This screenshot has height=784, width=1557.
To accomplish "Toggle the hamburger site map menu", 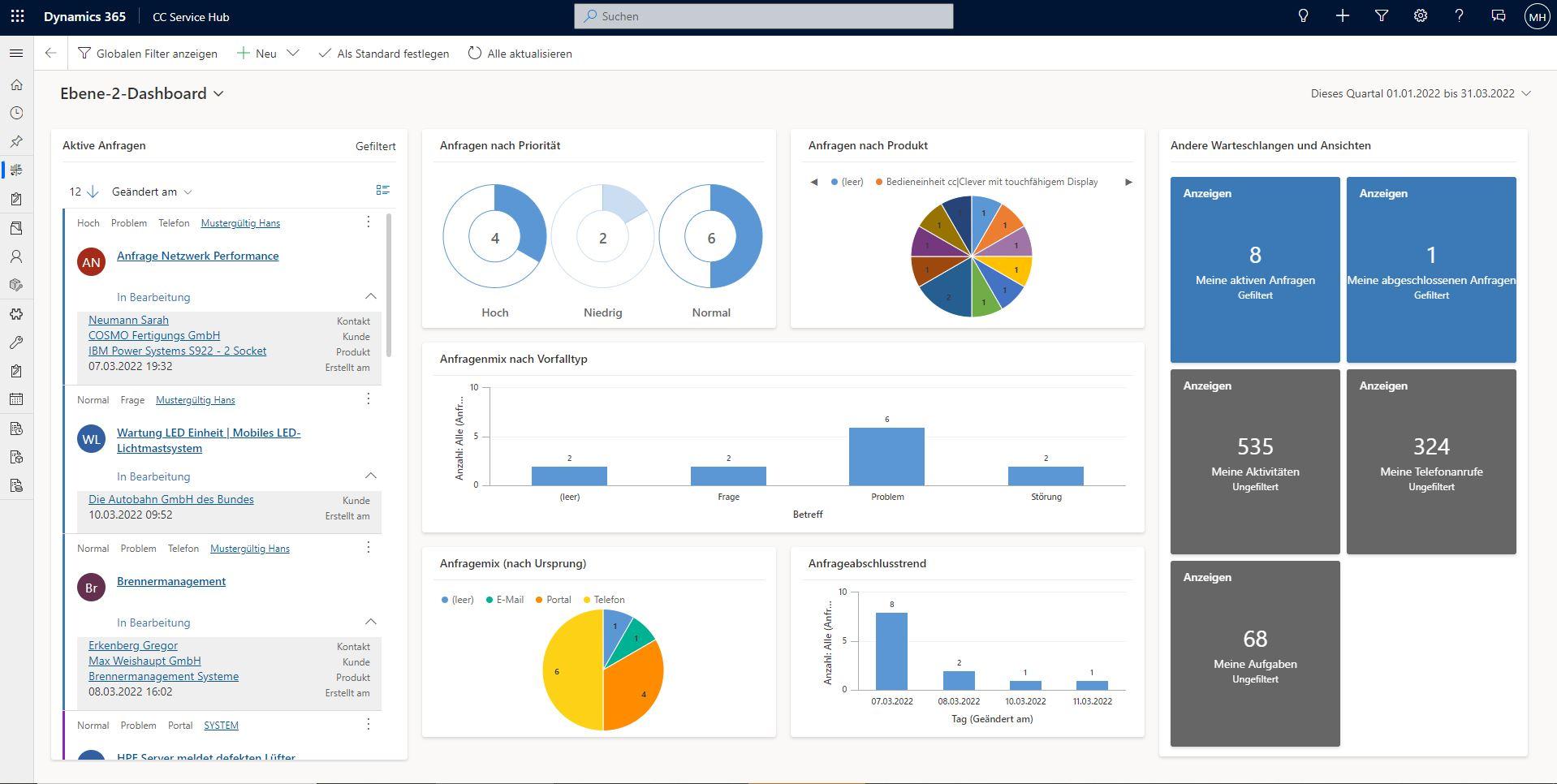I will click(x=16, y=54).
